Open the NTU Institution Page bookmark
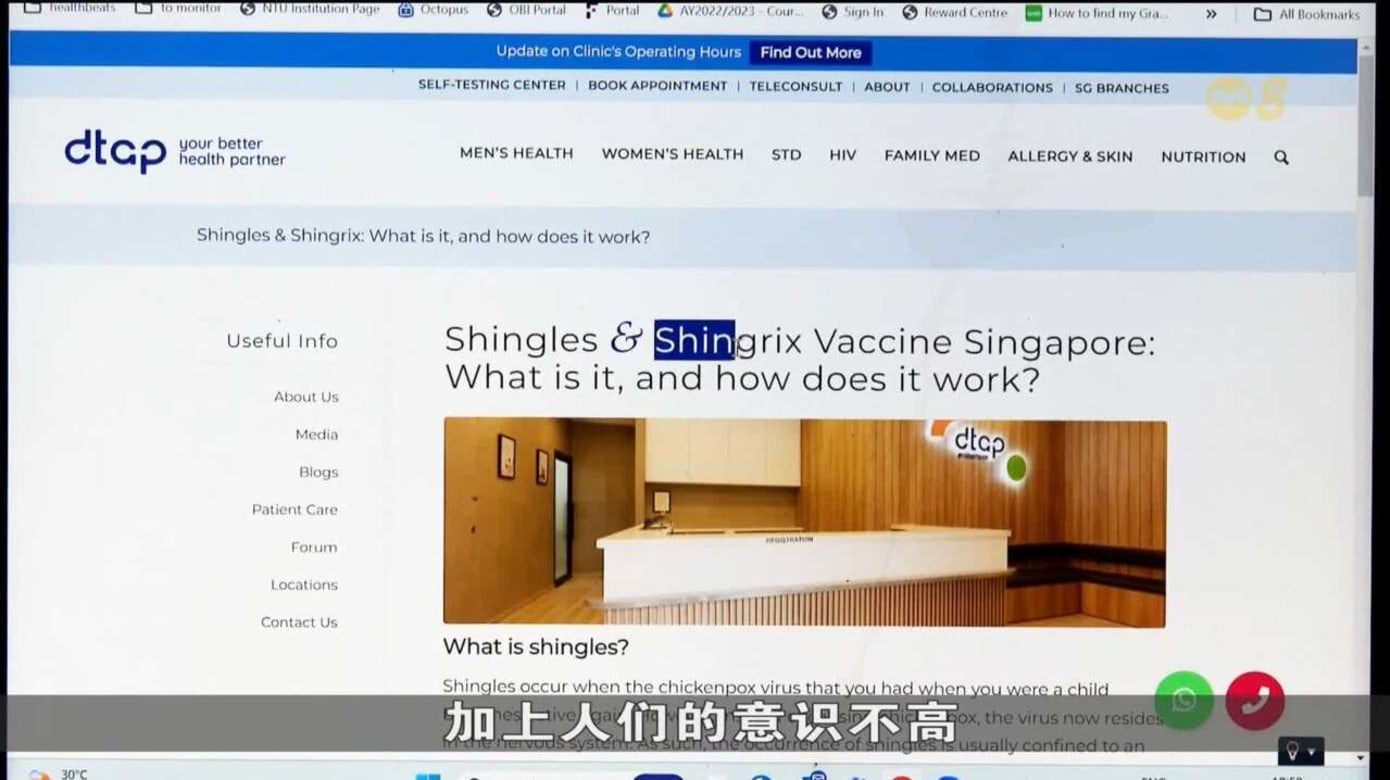Image resolution: width=1390 pixels, height=780 pixels. pyautogui.click(x=310, y=9)
